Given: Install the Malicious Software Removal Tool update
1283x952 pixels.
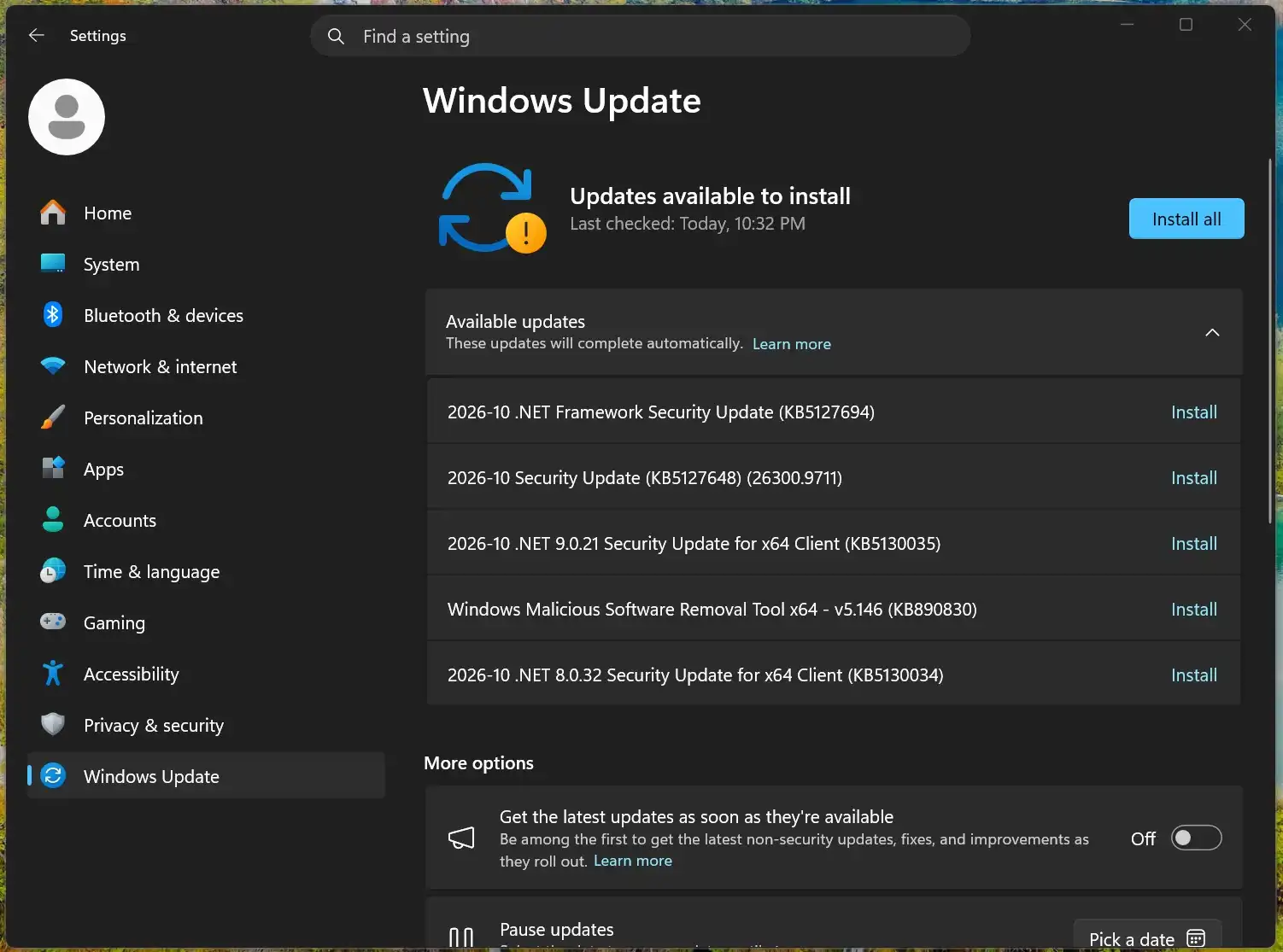Looking at the screenshot, I should [1193, 610].
